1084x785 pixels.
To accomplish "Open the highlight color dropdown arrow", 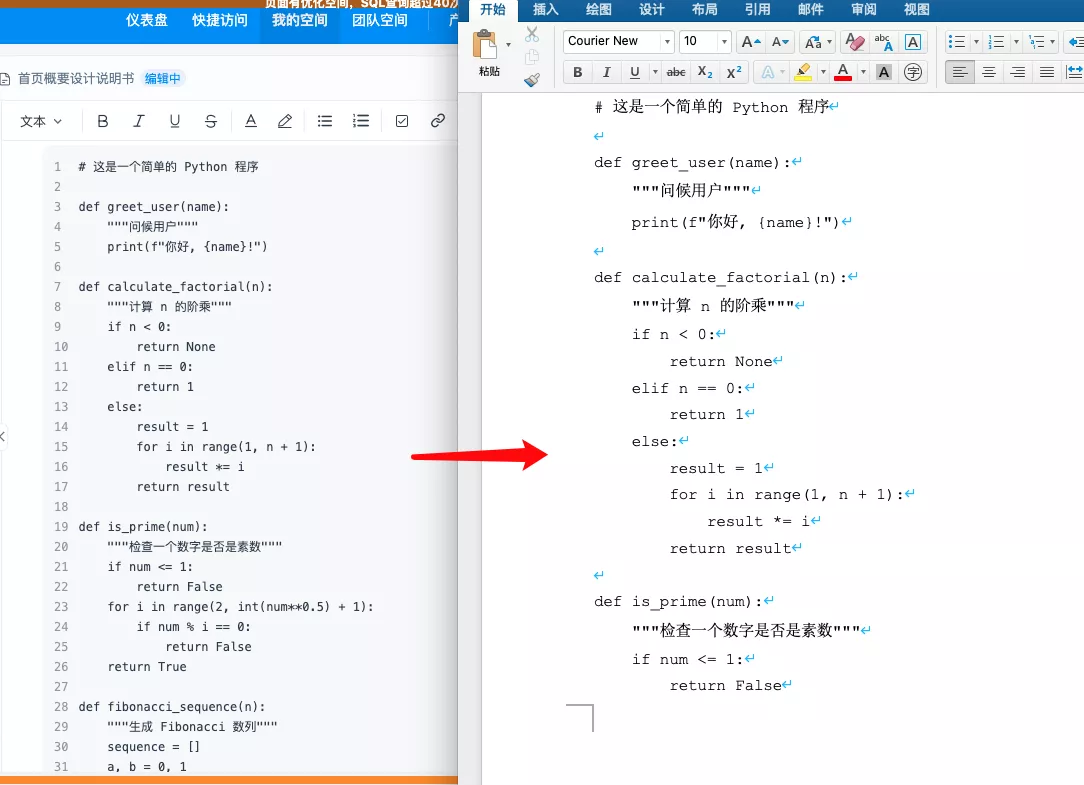I will click(823, 72).
